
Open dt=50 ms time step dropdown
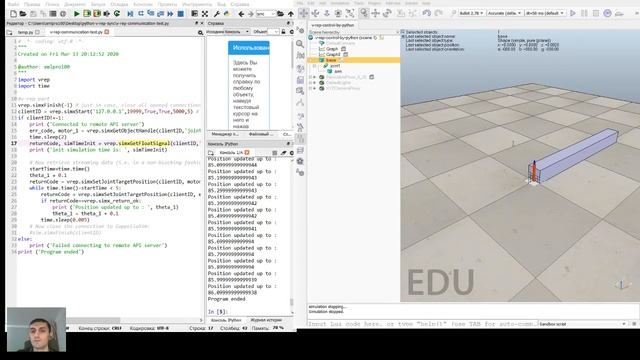pos(545,13)
